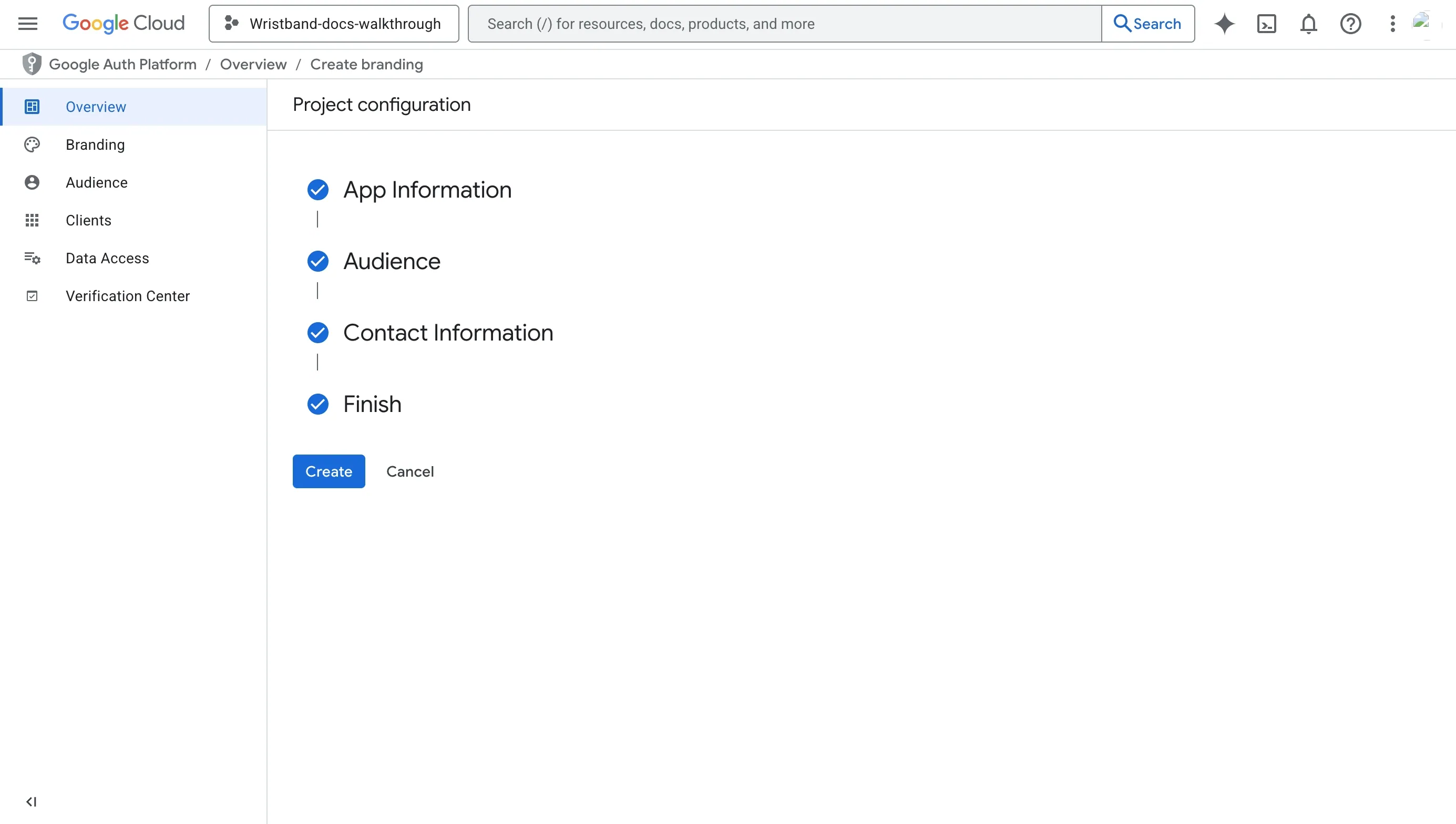The image size is (1456, 824).
Task: Click the Create branding breadcrumb text
Action: click(367, 65)
